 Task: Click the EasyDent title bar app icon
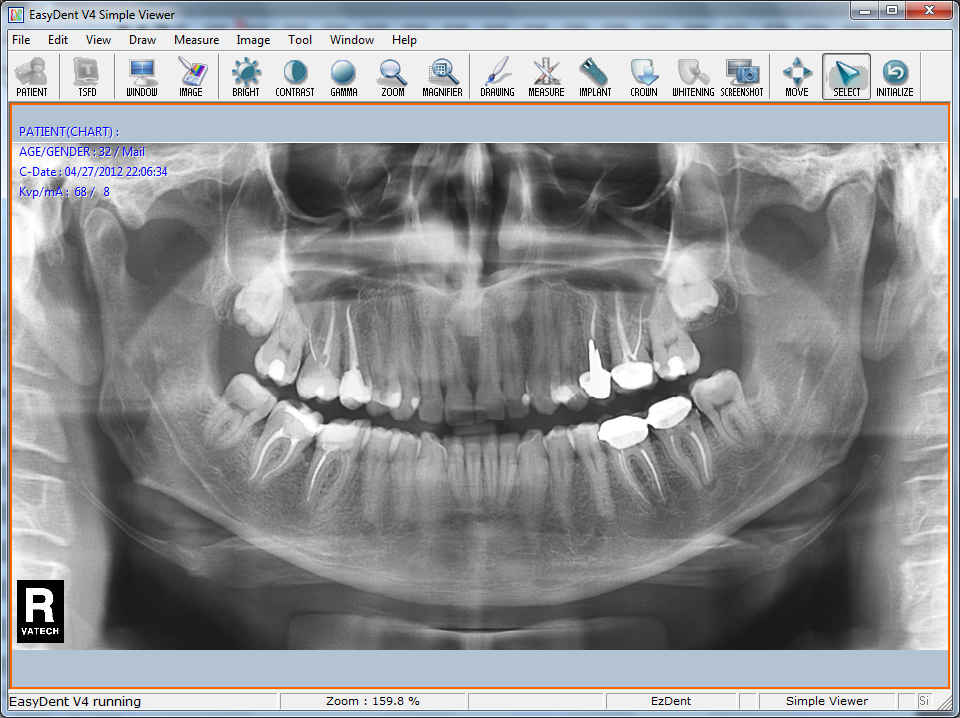[16, 14]
